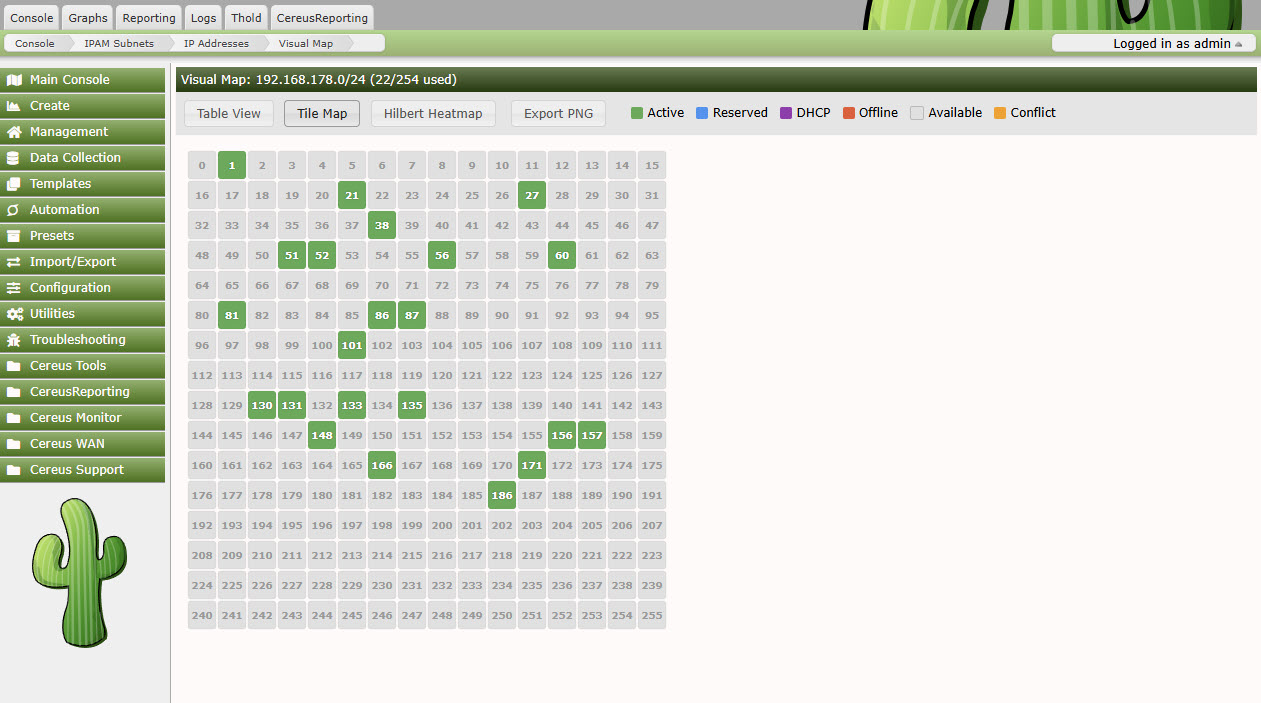Screen dimensions: 1261x703
Task: Expand the Configuration sidebar section
Action: coord(70,288)
